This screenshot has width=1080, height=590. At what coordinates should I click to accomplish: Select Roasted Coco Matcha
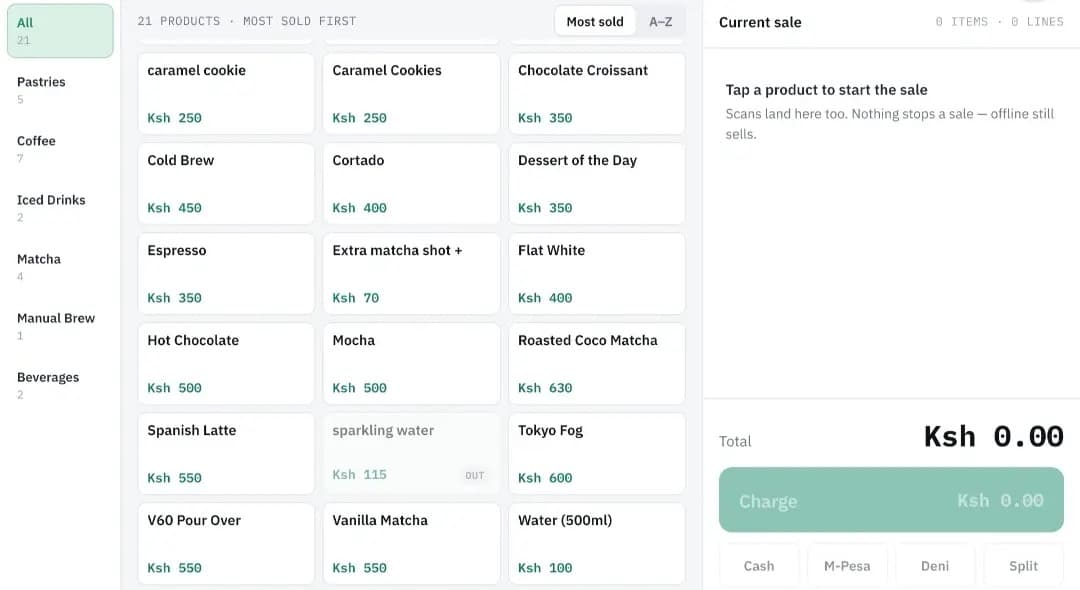pos(596,364)
